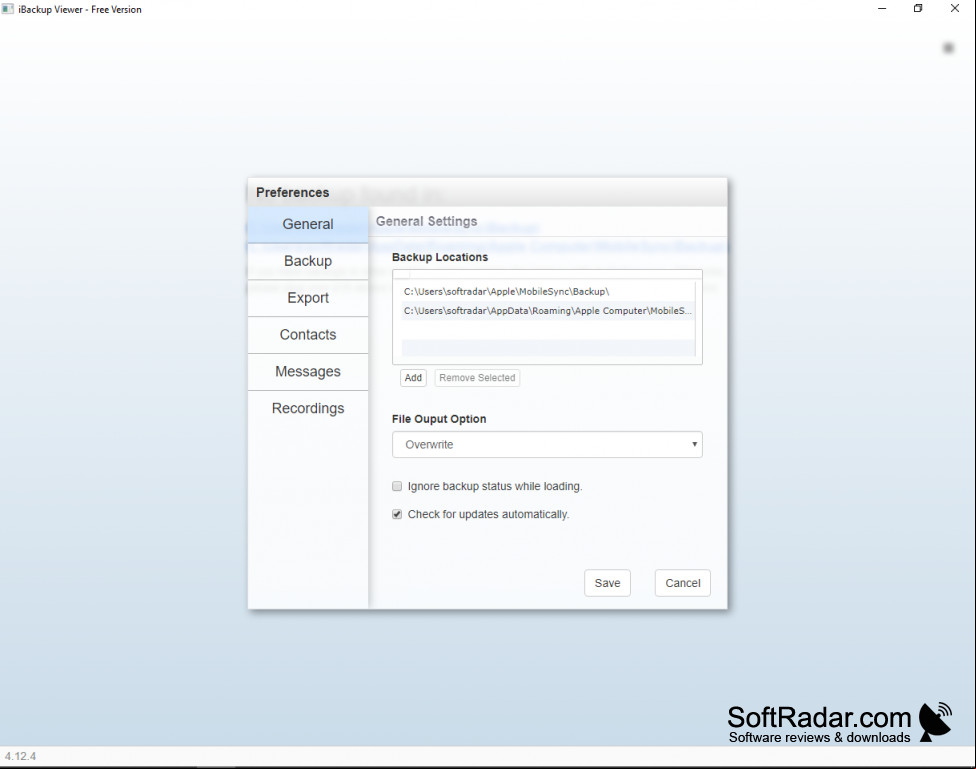Switch to the Backup preferences tab
This screenshot has height=769, width=976.
(308, 261)
